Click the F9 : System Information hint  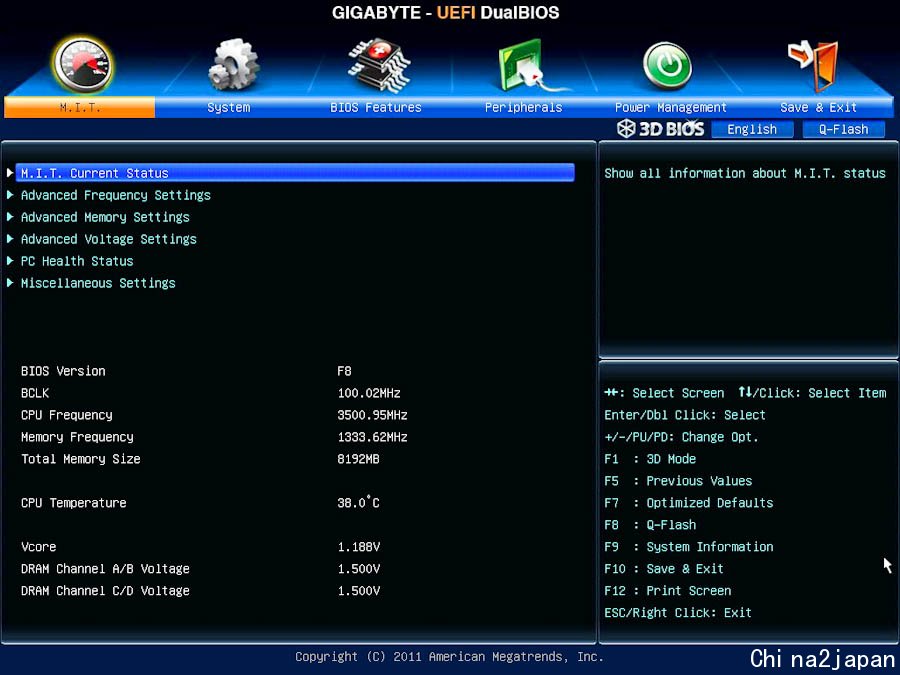click(689, 547)
